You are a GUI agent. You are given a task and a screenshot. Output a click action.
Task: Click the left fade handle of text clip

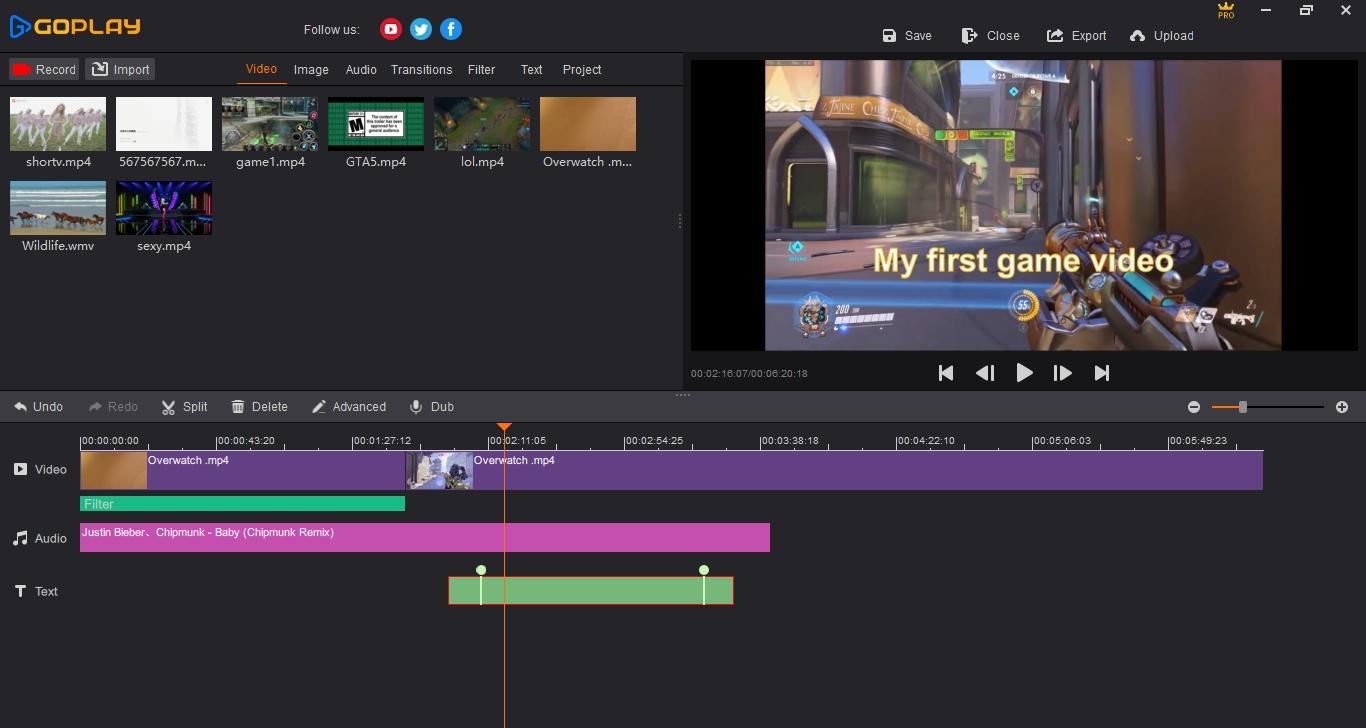tap(481, 570)
